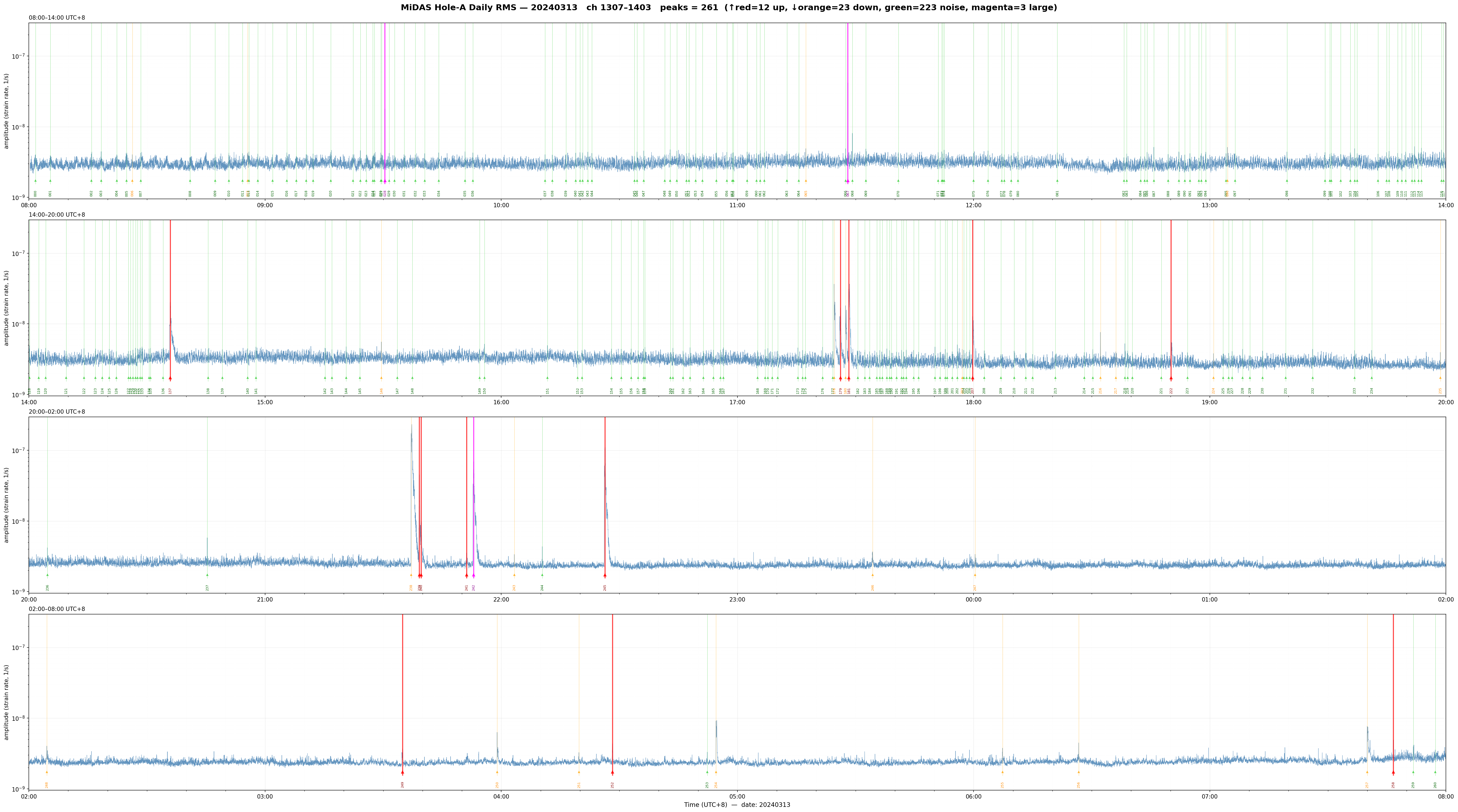Click the "Time (UTC+8) — date: 20240313" axis label
This screenshot has width=1458, height=812.
737,805
